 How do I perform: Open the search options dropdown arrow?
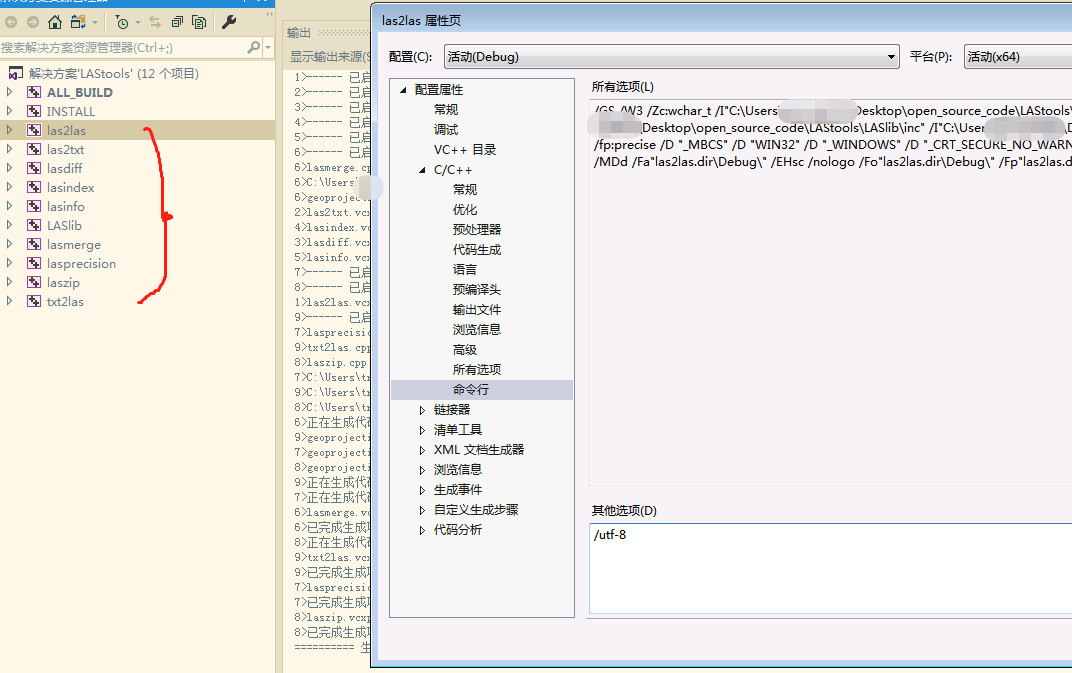(x=268, y=48)
